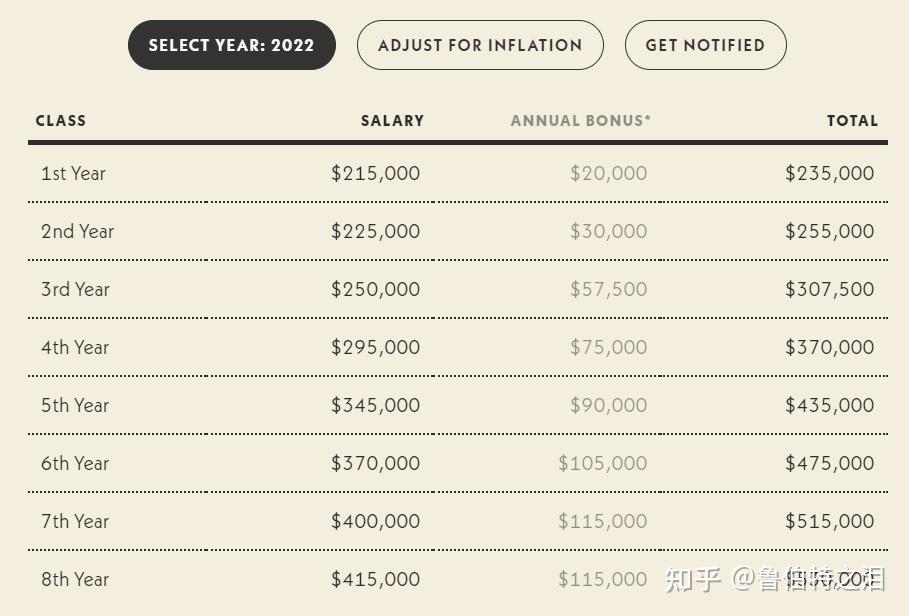Select the 1st Year bonus $20,000

click(x=608, y=173)
